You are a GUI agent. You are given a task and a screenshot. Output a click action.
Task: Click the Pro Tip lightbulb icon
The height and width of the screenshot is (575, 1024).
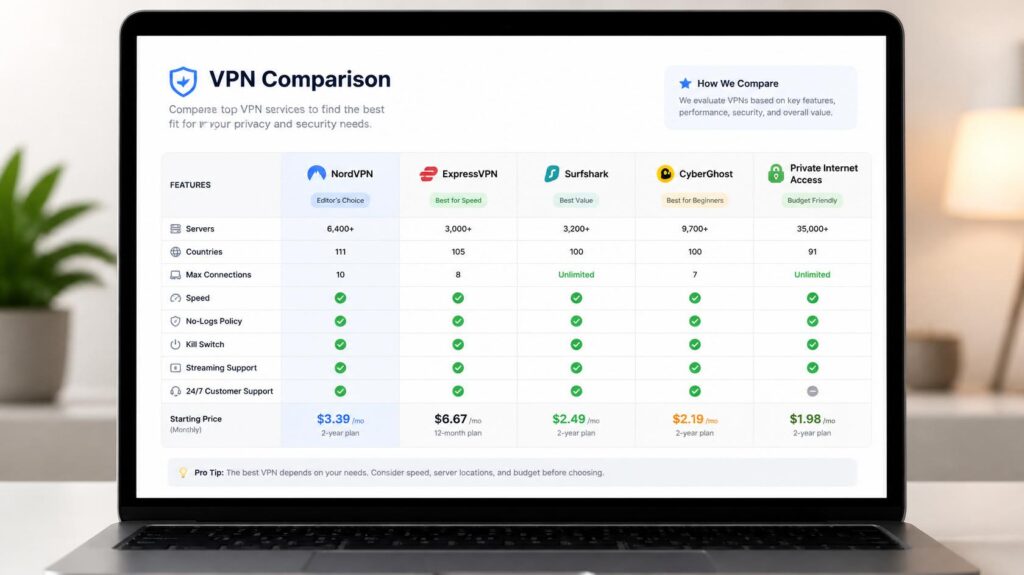pos(183,472)
